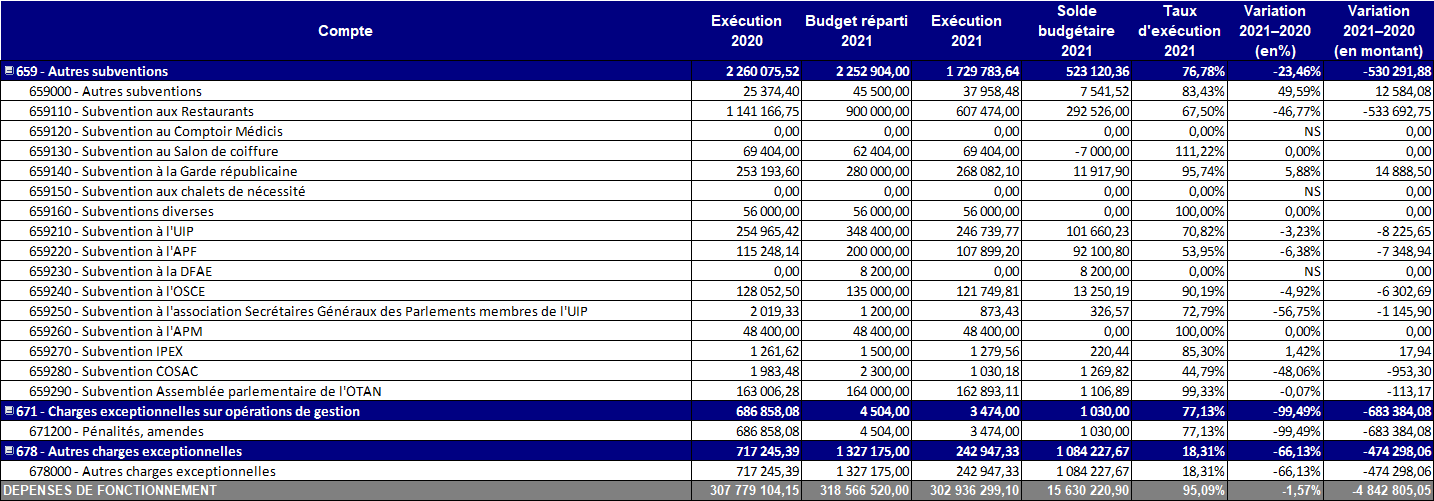Select the Exécution 2021 column header
Viewport: 1434px width, 501px height.
(965, 31)
